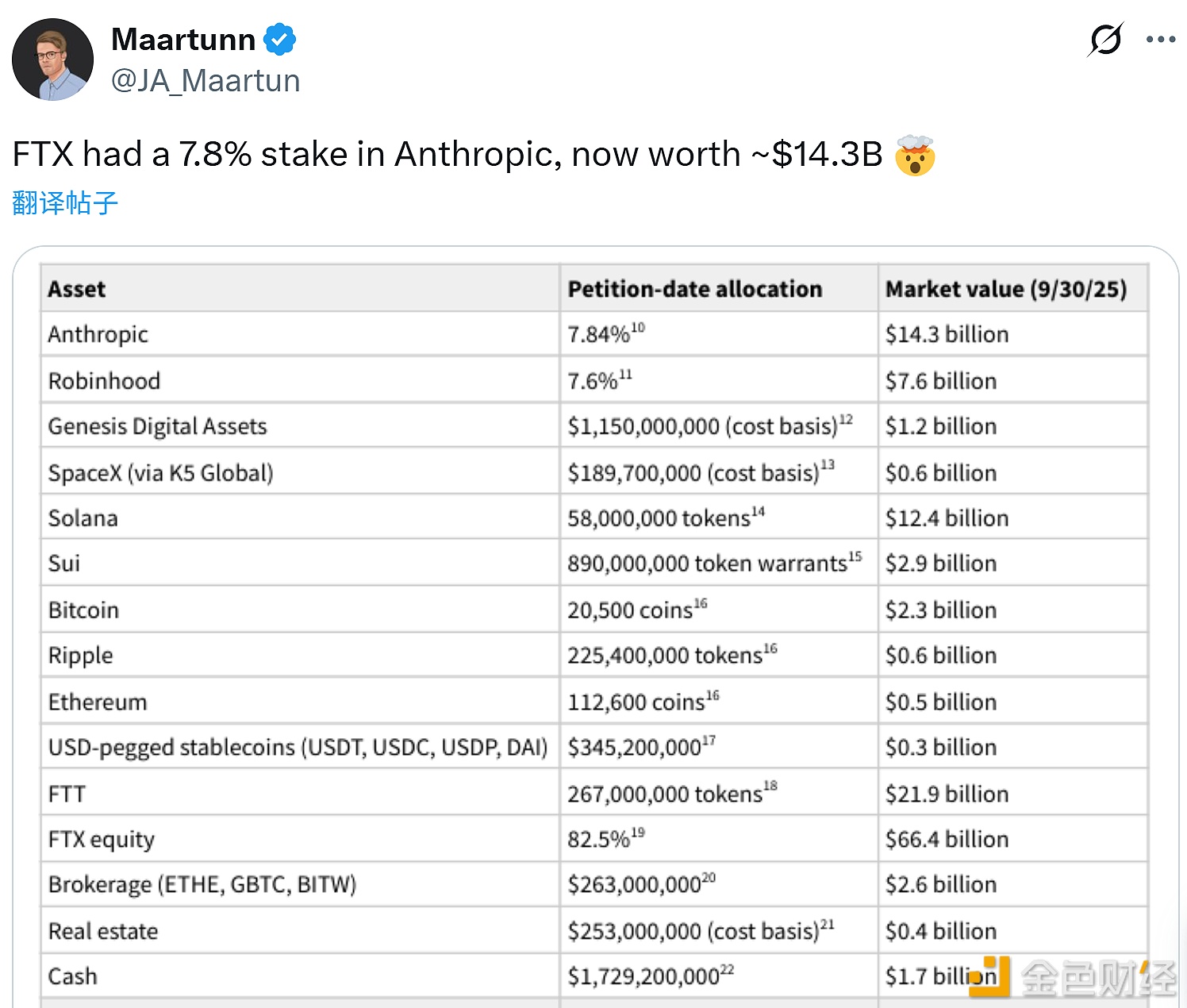Click the blue verified badge
The image size is (1187, 1008).
pyautogui.click(x=279, y=40)
